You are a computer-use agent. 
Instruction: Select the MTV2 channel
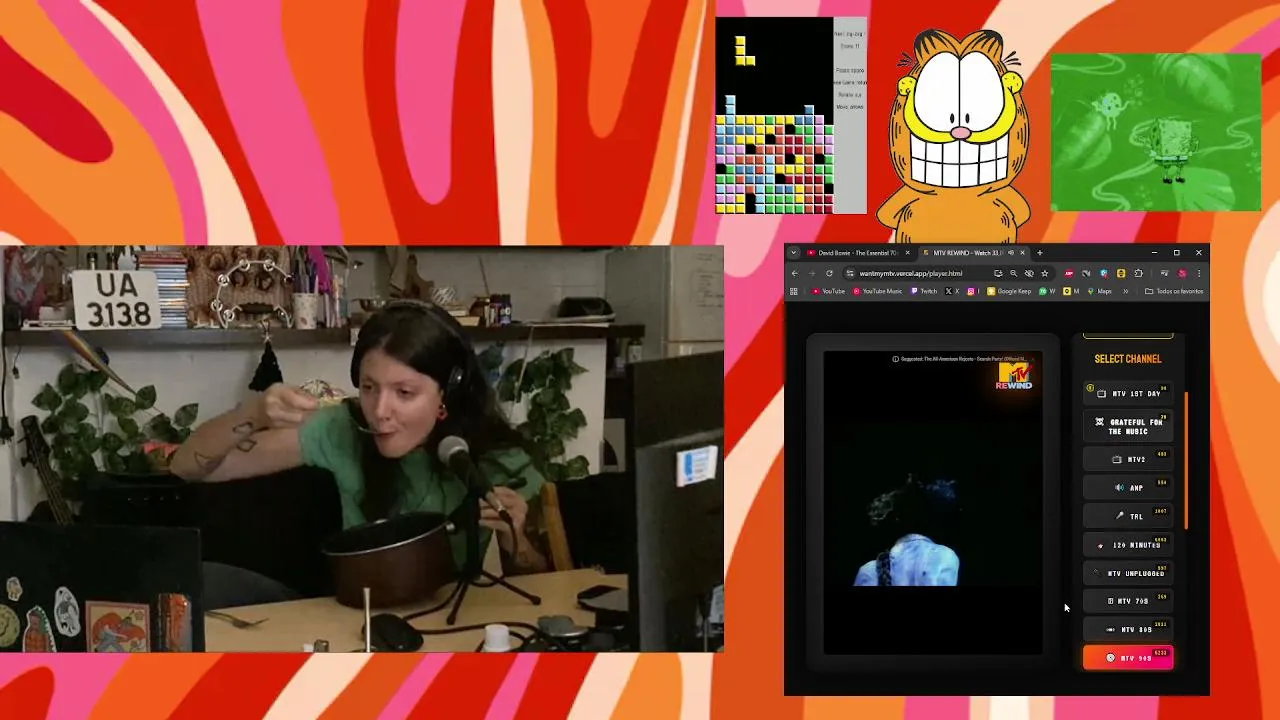[1128, 460]
